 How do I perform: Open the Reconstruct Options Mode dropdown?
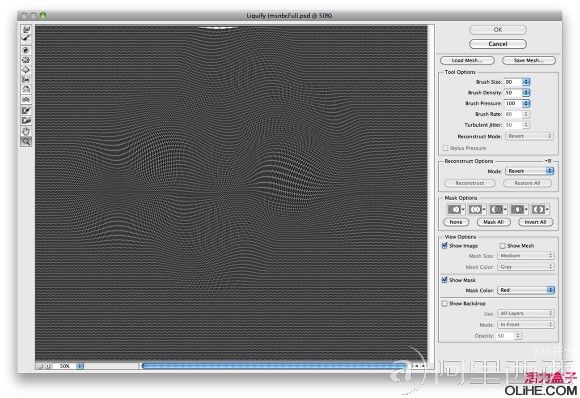pos(529,171)
